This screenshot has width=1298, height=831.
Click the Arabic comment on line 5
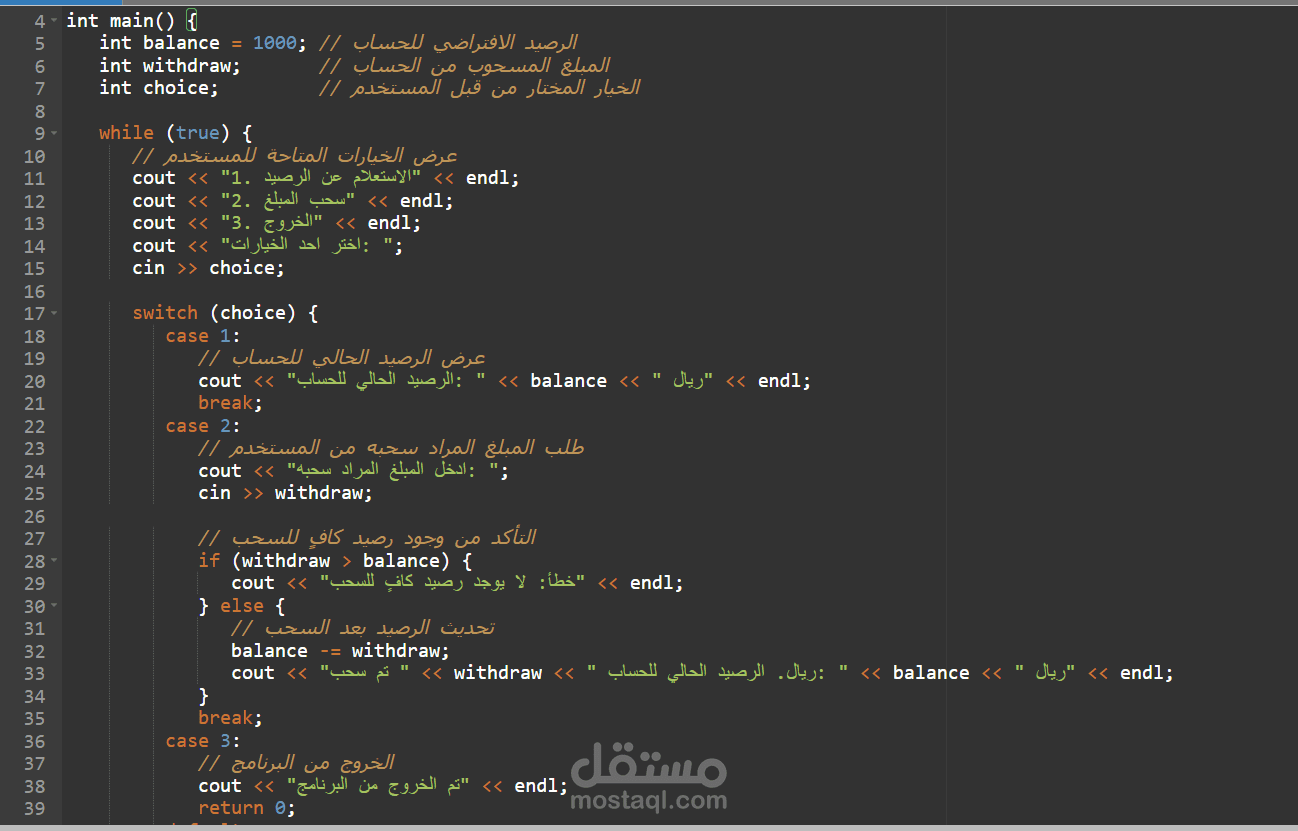448,43
